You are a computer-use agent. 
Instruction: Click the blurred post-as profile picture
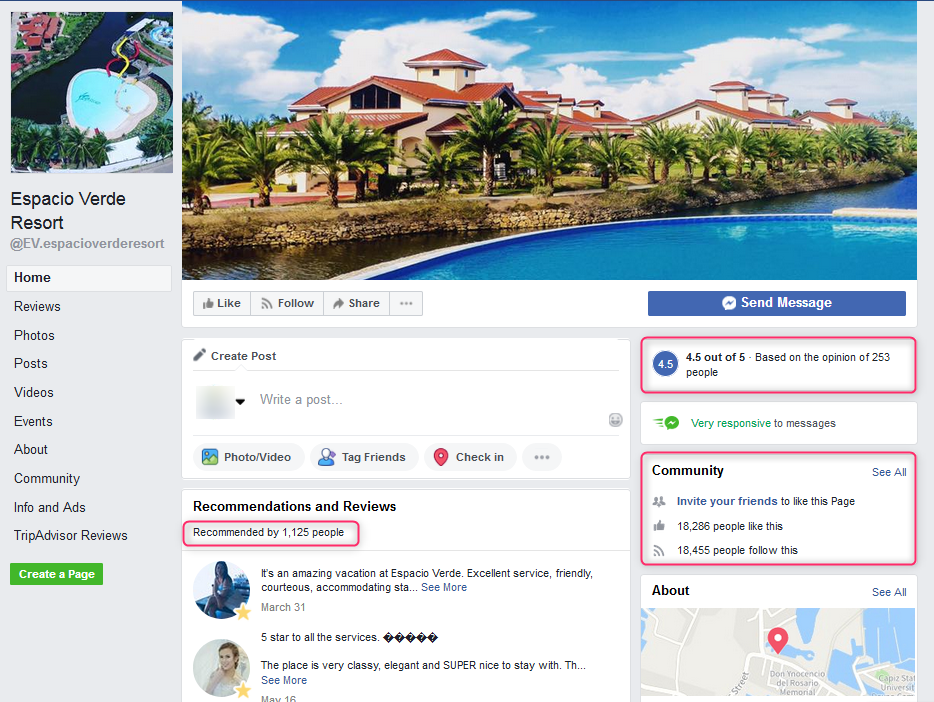(x=214, y=402)
